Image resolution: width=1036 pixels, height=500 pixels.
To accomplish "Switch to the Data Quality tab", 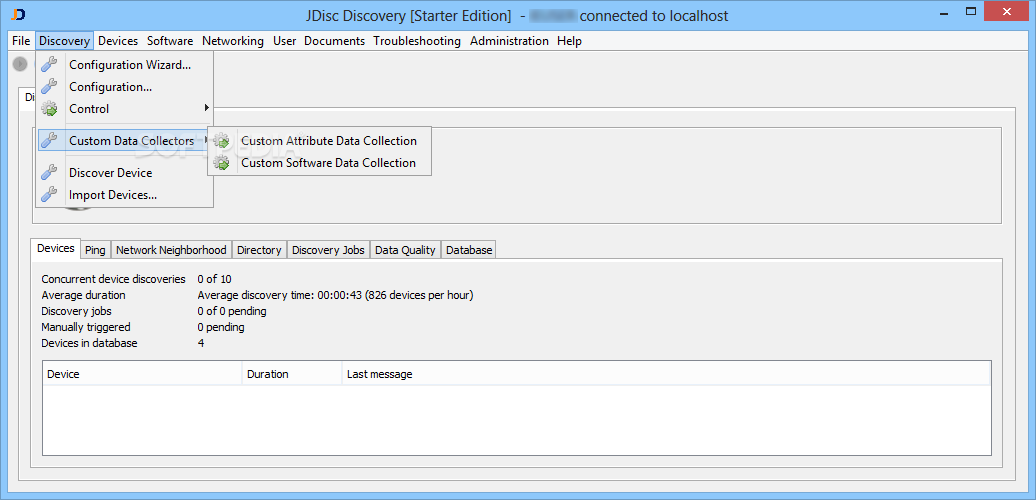I will pos(405,250).
